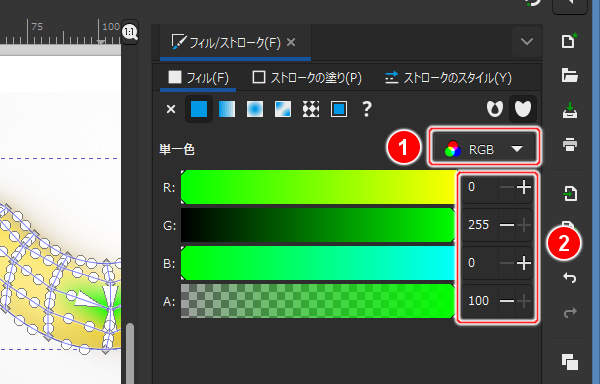
Task: Click the import file icon
Action: coord(570,194)
